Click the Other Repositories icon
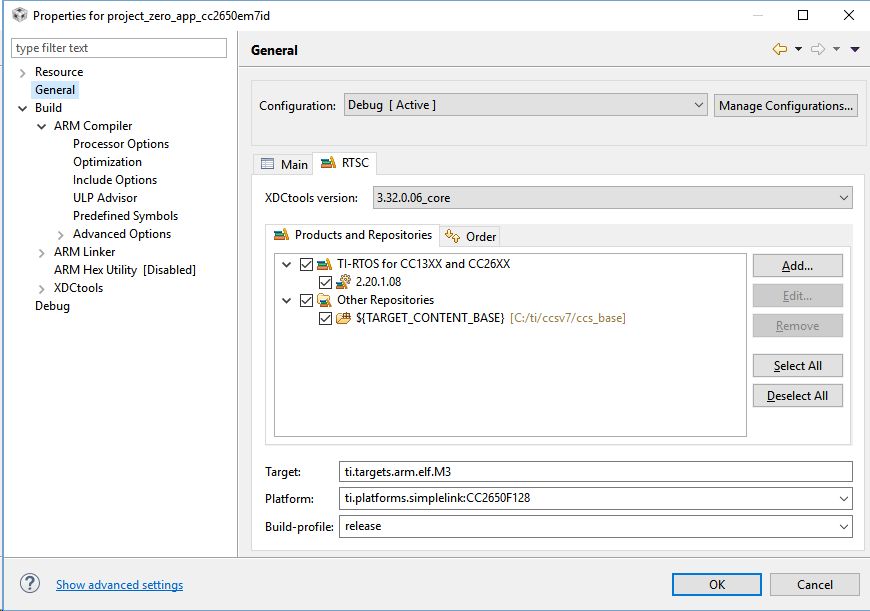The image size is (870, 611). pyautogui.click(x=324, y=300)
